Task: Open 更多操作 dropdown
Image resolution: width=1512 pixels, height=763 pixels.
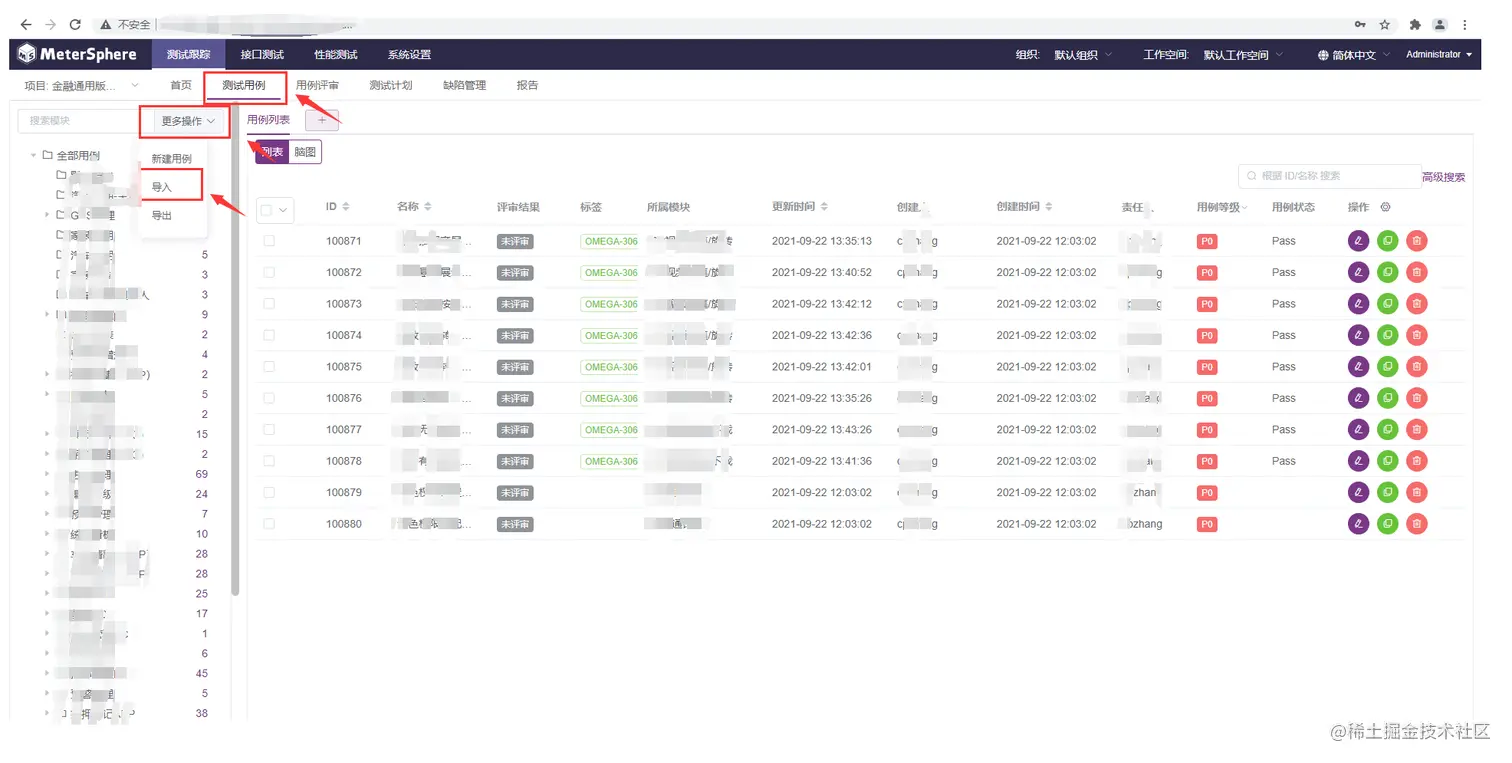Action: coord(188,121)
